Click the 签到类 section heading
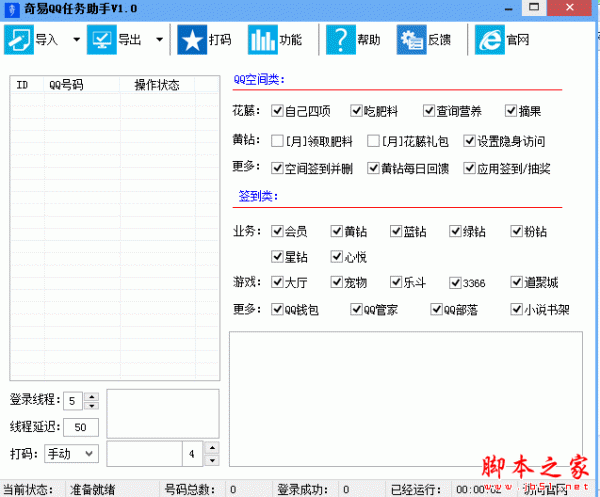This screenshot has height=497, width=600. pyautogui.click(x=258, y=196)
